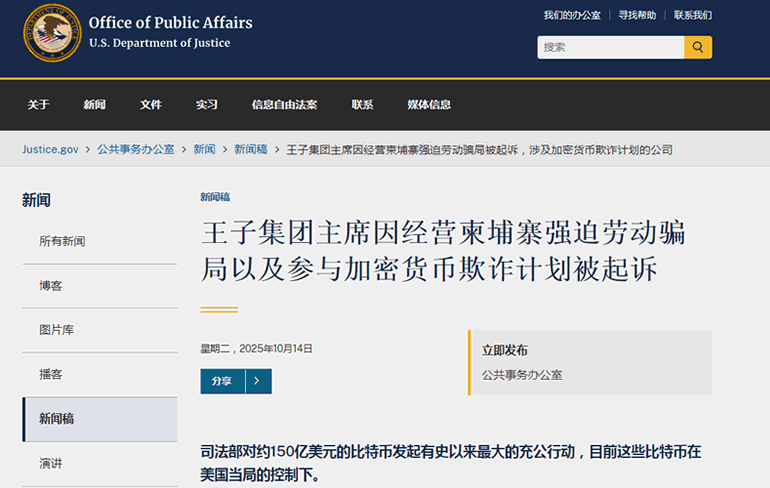Select 图片库 in the left sidebar

point(56,329)
